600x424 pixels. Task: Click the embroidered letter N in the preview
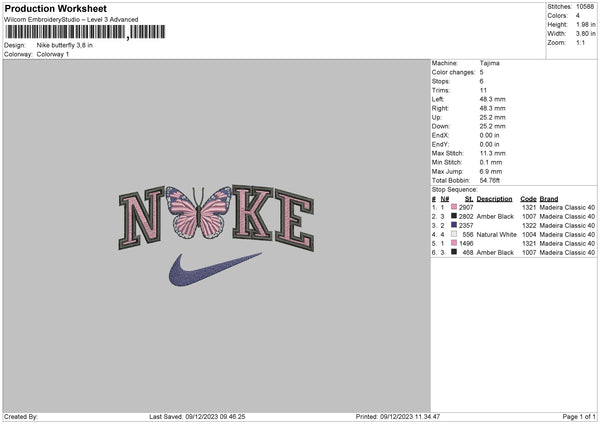pos(142,217)
